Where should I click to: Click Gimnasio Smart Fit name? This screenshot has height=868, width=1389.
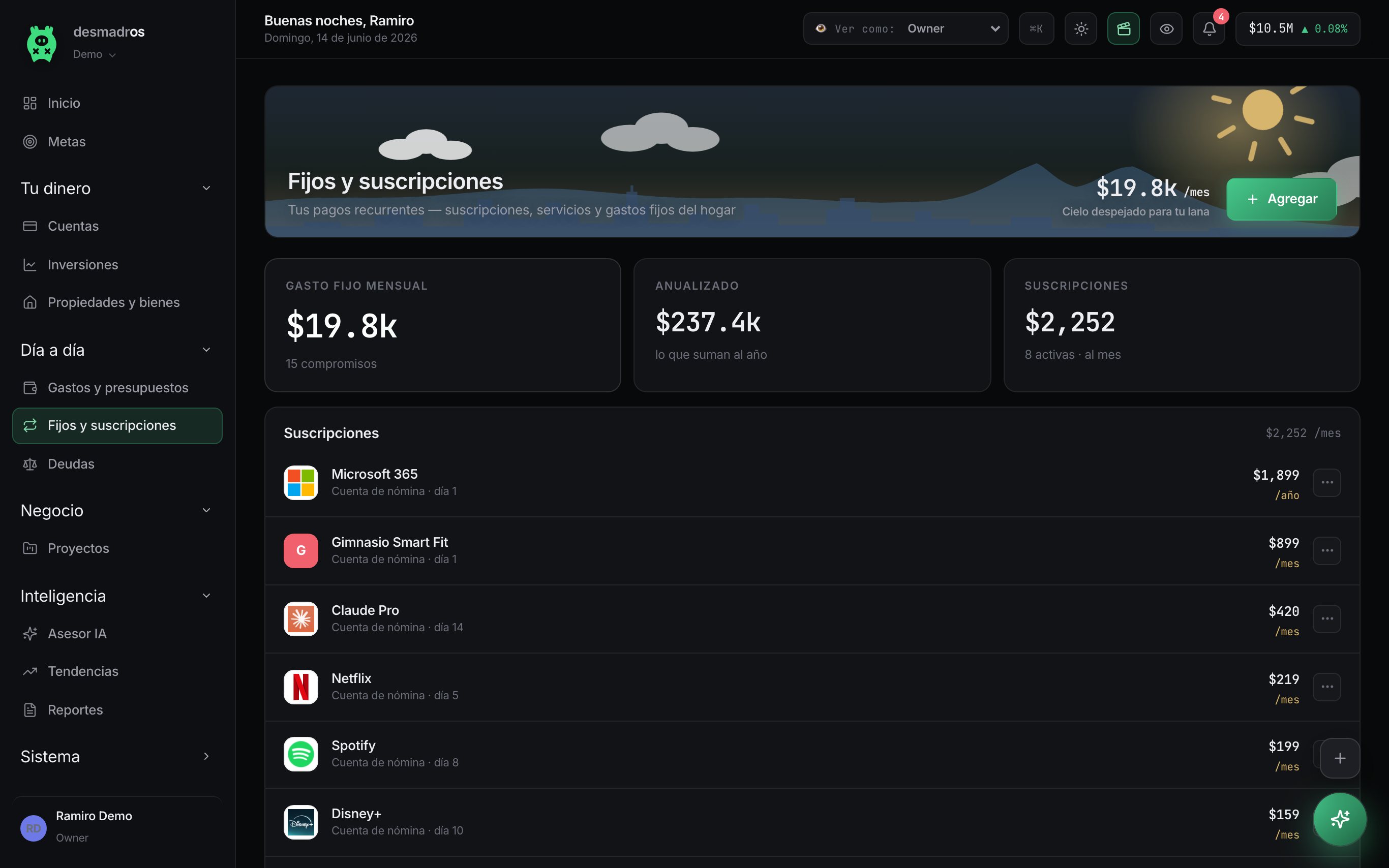click(389, 543)
